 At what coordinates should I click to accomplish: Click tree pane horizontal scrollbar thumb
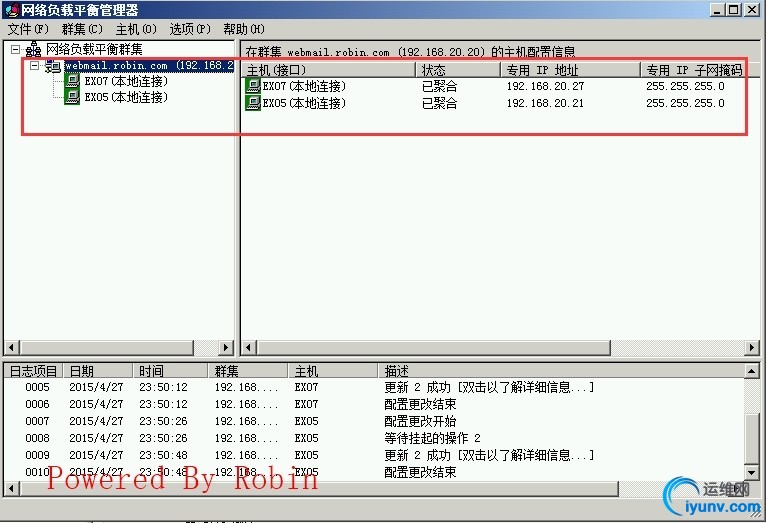(106, 348)
